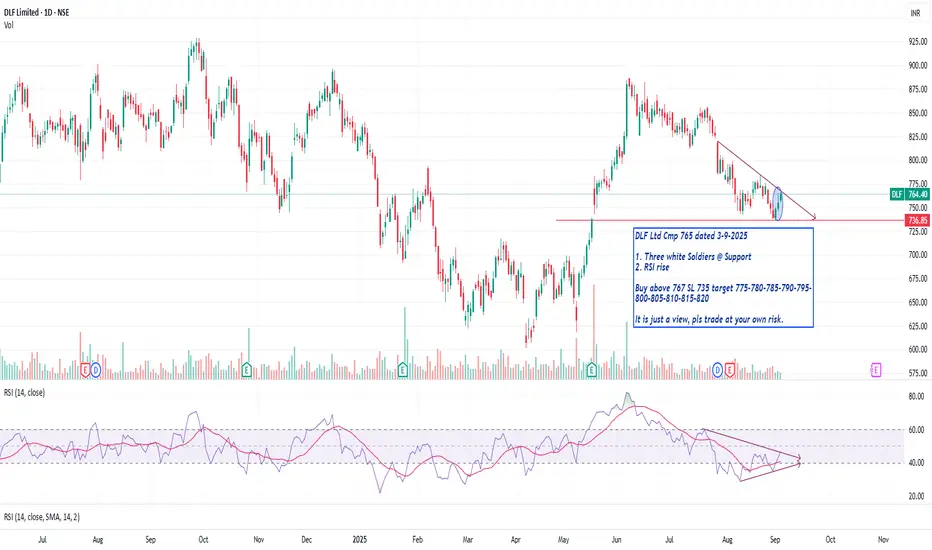Viewport: 932px width, 550px height.
Task: Click the 900.00 price axis label
Action: tap(918, 65)
